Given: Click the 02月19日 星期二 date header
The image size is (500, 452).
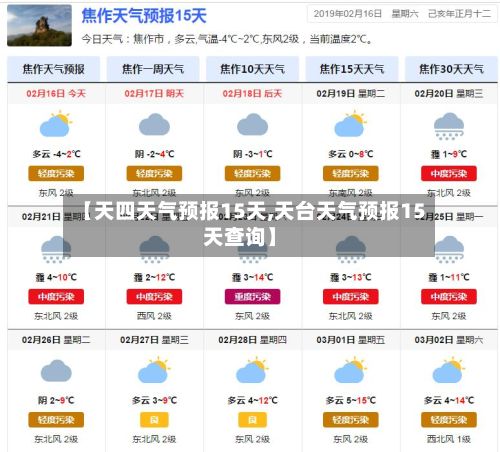Looking at the screenshot, I should pyautogui.click(x=351, y=93).
